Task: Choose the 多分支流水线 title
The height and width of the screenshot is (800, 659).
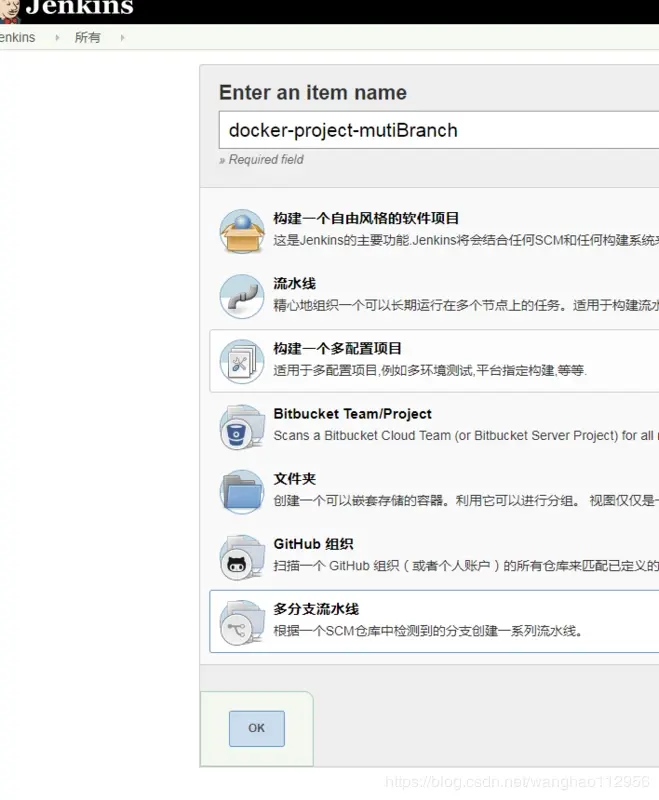Action: (x=316, y=609)
